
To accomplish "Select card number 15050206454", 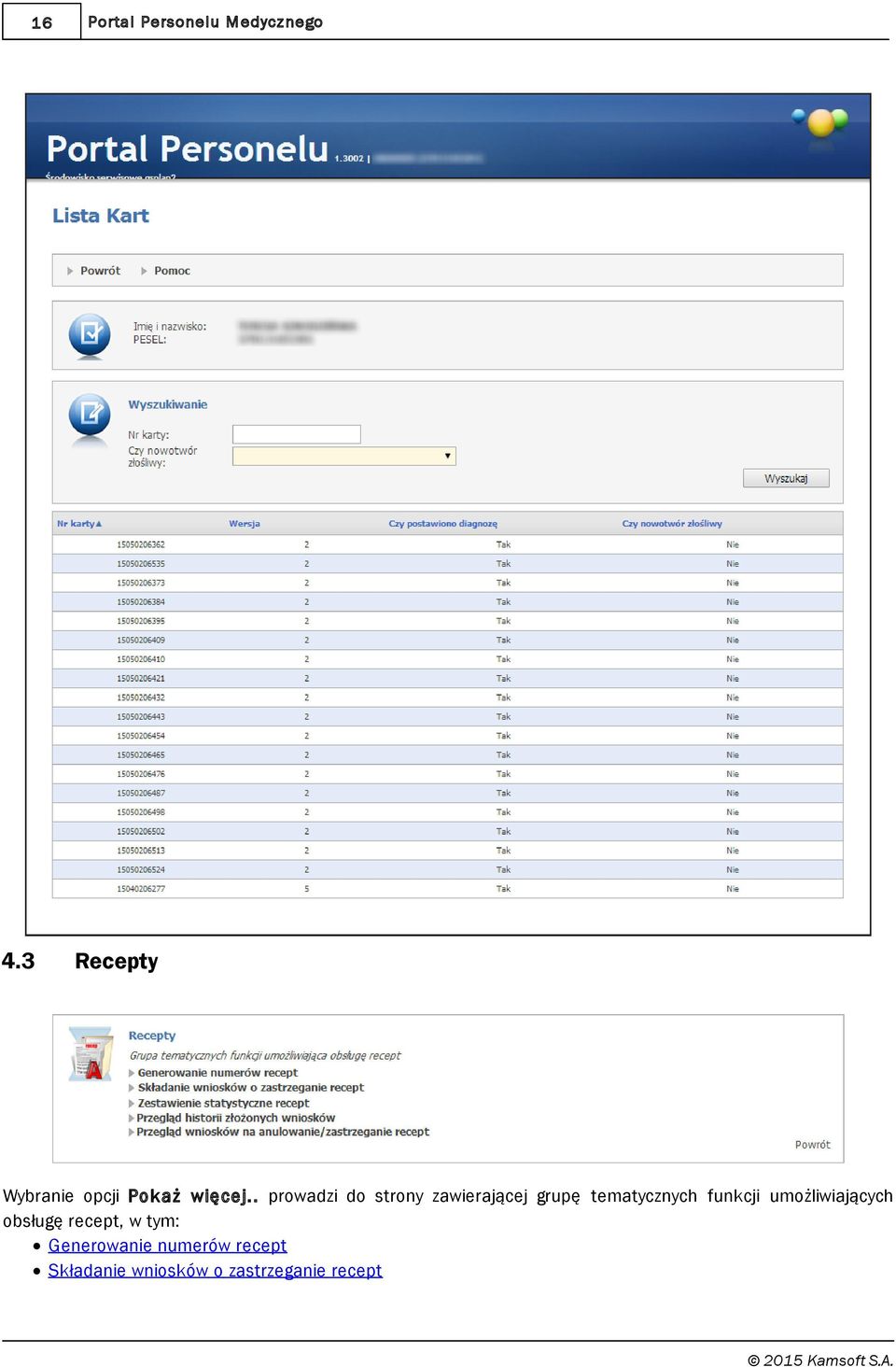I will tap(141, 736).
